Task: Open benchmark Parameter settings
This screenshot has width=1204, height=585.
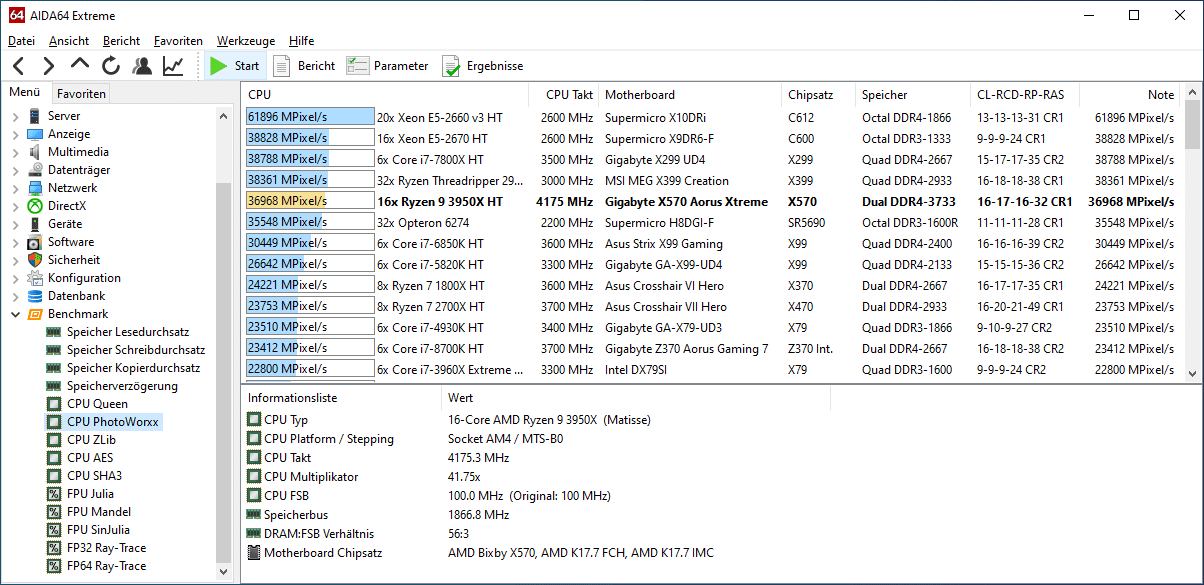Action: click(387, 66)
